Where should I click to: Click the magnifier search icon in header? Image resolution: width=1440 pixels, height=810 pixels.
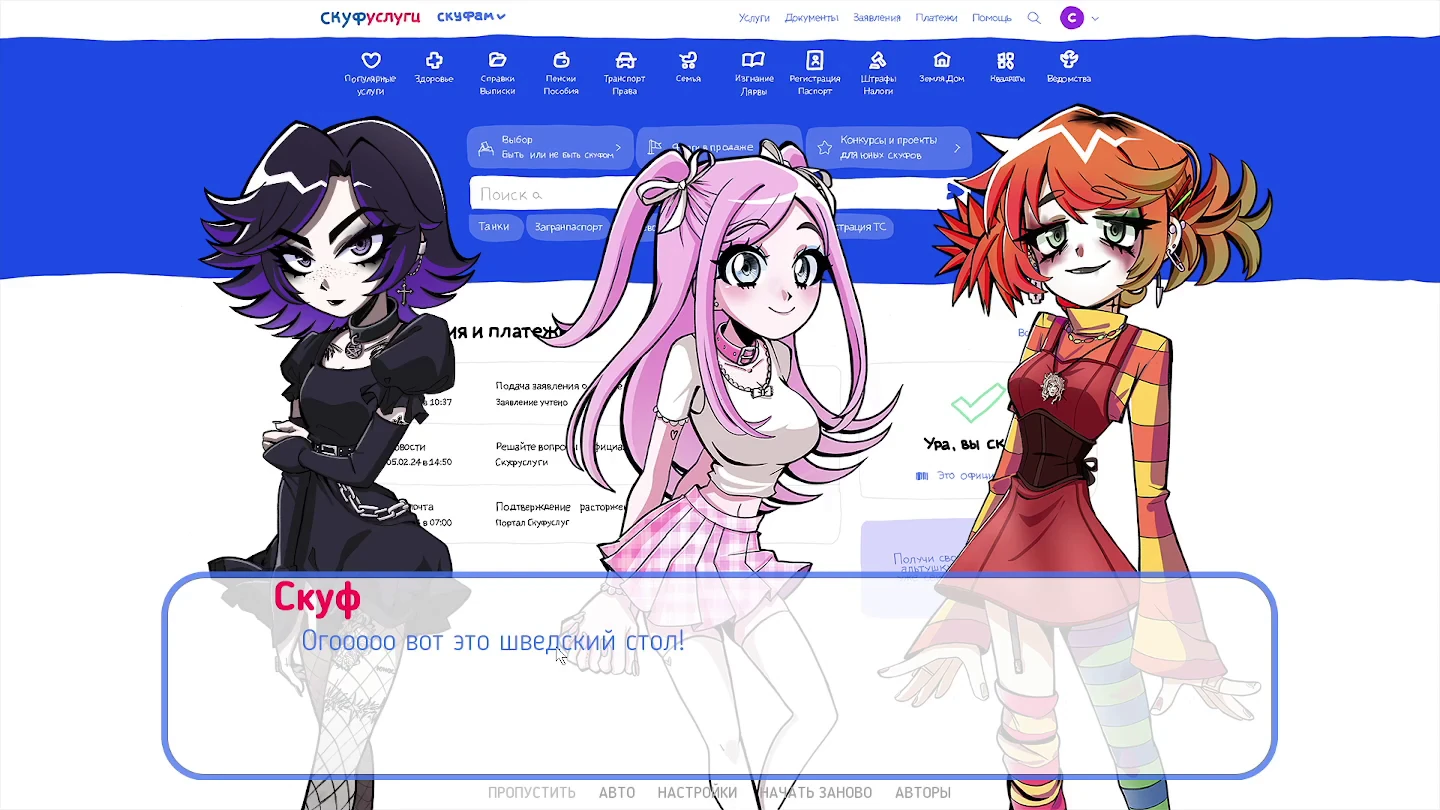click(1034, 18)
